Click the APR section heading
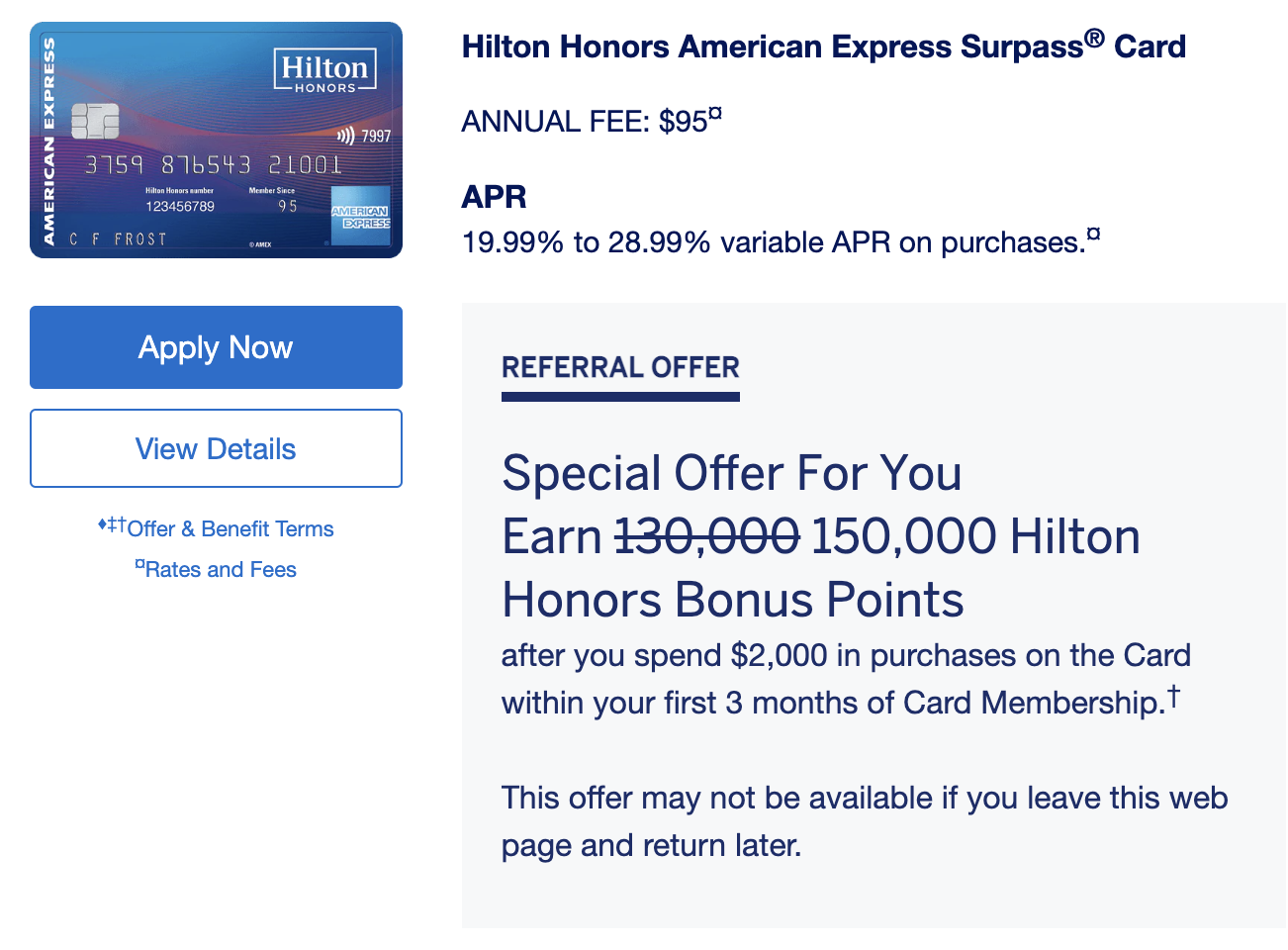Image resolution: width=1288 pixels, height=950 pixels. [494, 197]
